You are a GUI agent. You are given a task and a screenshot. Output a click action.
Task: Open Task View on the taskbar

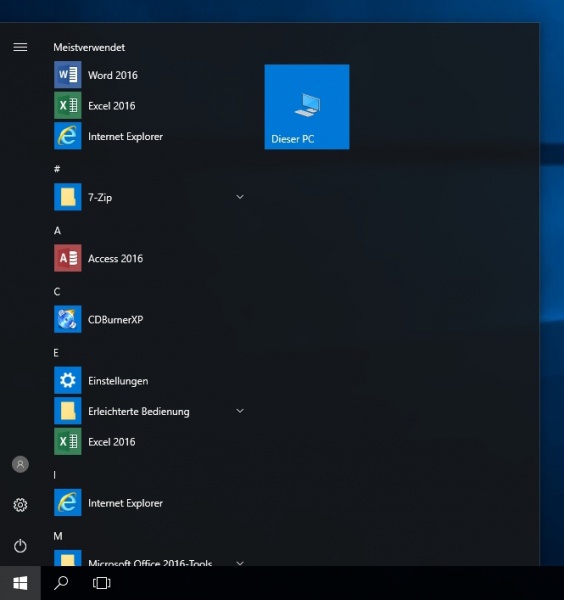(102, 583)
